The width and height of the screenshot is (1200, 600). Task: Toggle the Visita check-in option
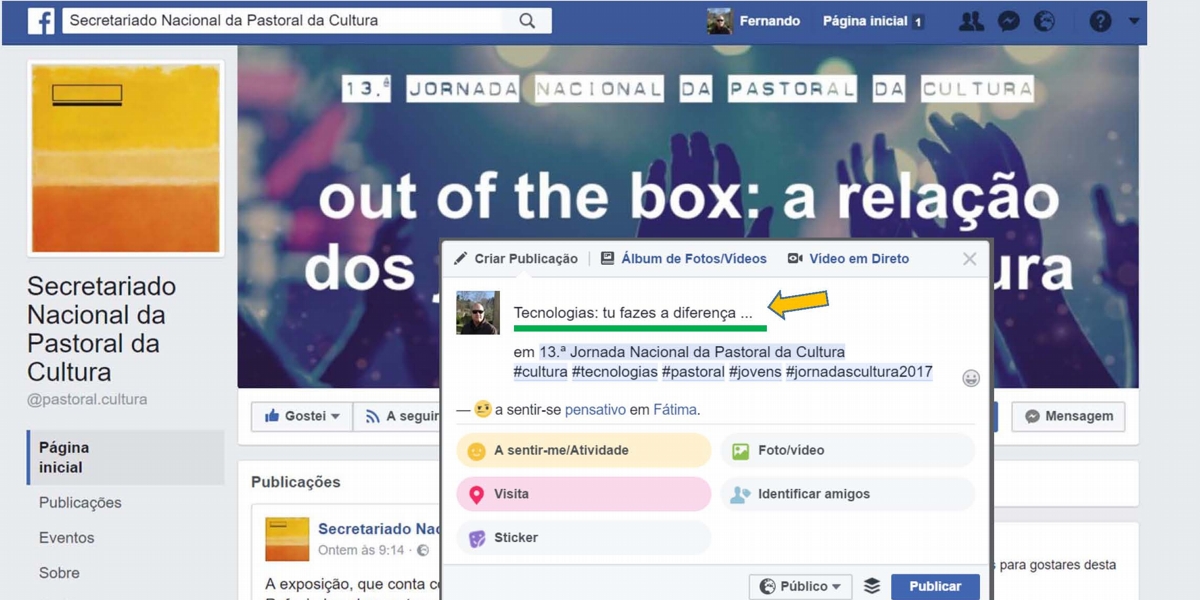click(583, 494)
